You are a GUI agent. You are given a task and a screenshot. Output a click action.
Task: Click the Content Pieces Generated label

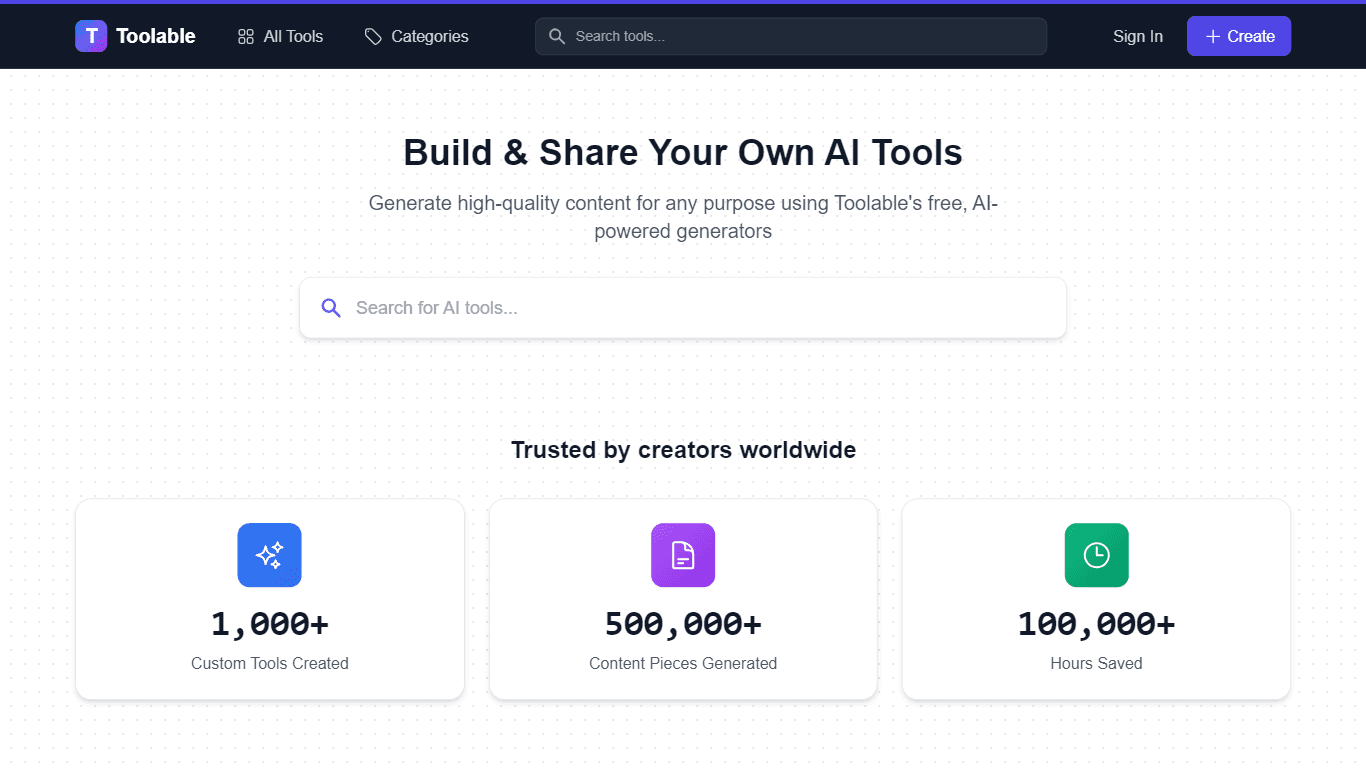(x=683, y=663)
